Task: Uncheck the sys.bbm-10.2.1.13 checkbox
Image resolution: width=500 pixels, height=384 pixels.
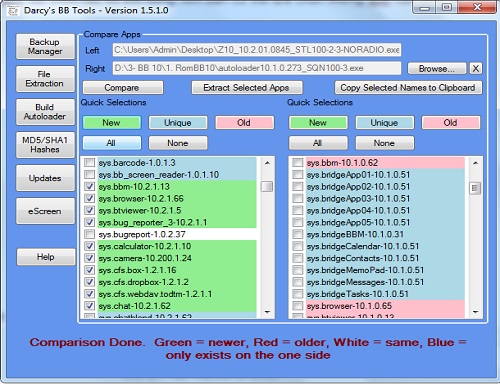Action: click(89, 186)
